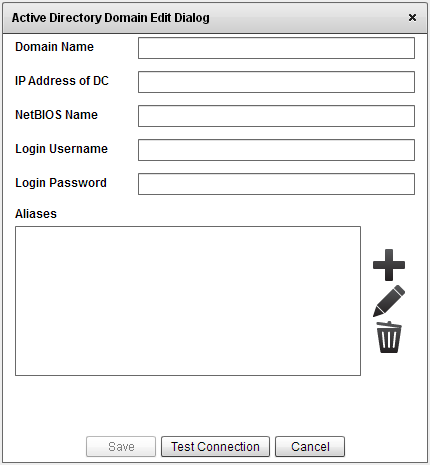Click the Domain Name label
This screenshot has width=430, height=465.
(54, 47)
